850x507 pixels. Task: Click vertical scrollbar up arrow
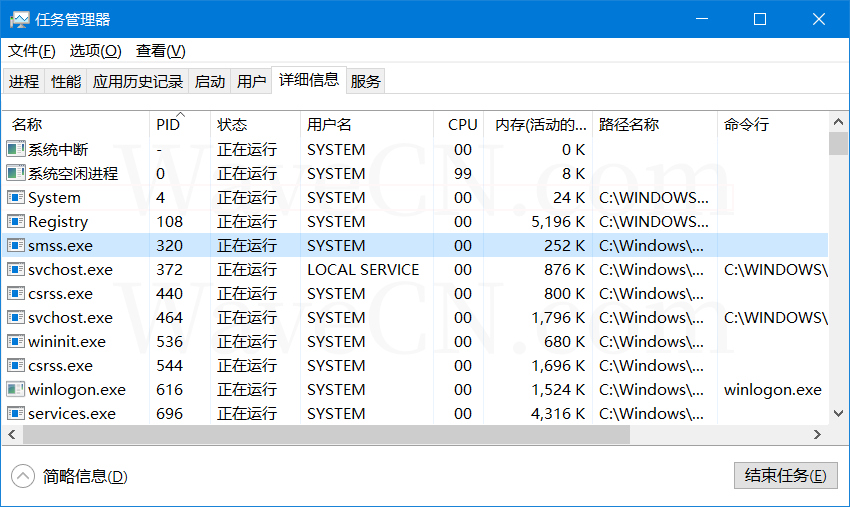tap(838, 122)
